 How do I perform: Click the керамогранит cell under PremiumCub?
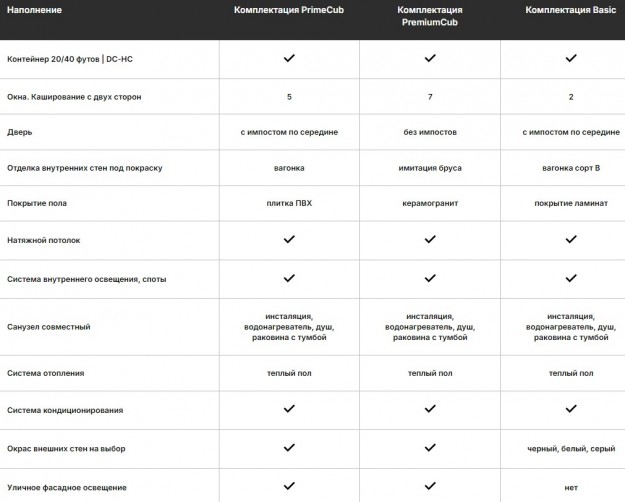(430, 203)
